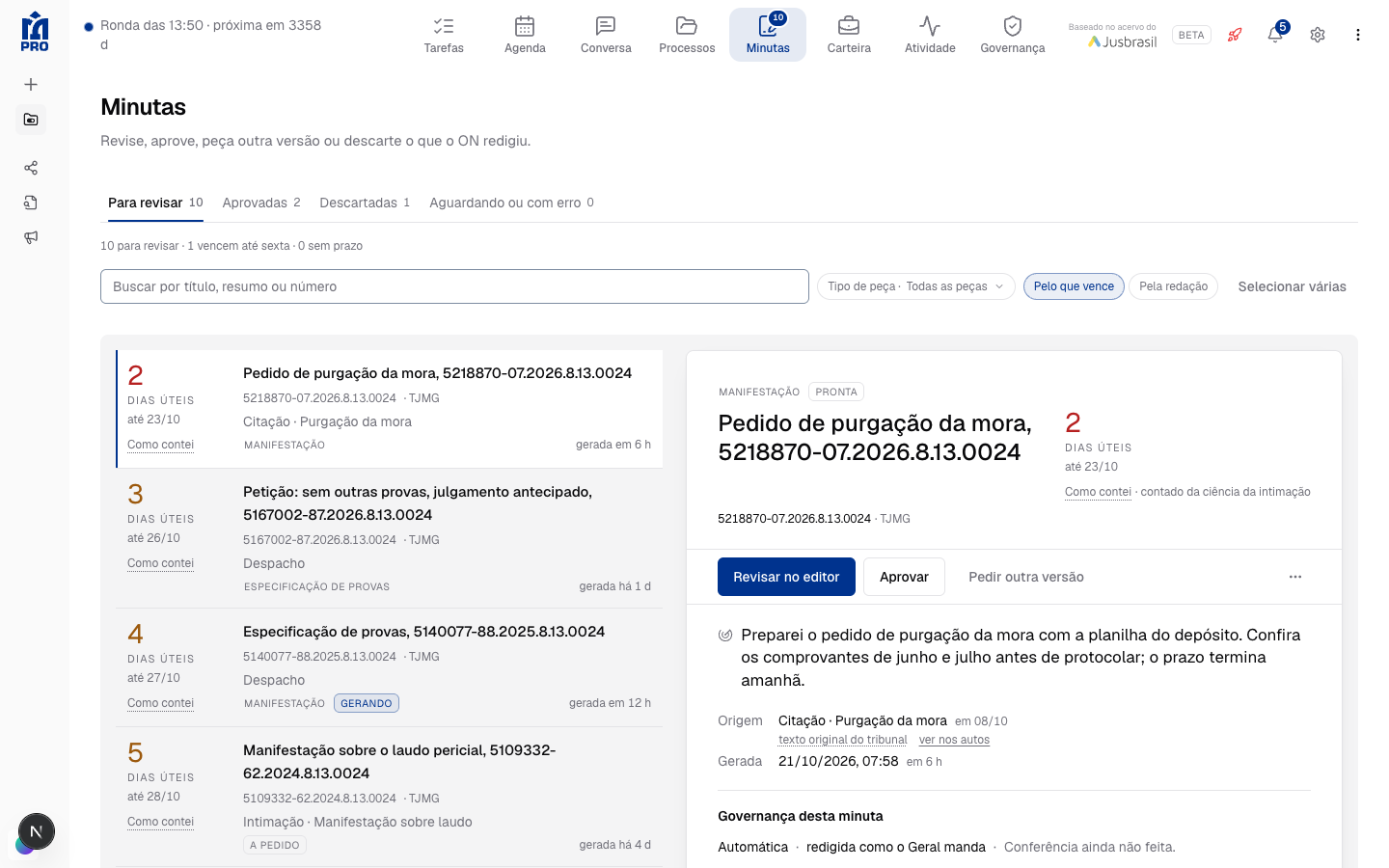Click the 'N' avatar in sidebar
The width and height of the screenshot is (1389, 868).
pos(37,831)
